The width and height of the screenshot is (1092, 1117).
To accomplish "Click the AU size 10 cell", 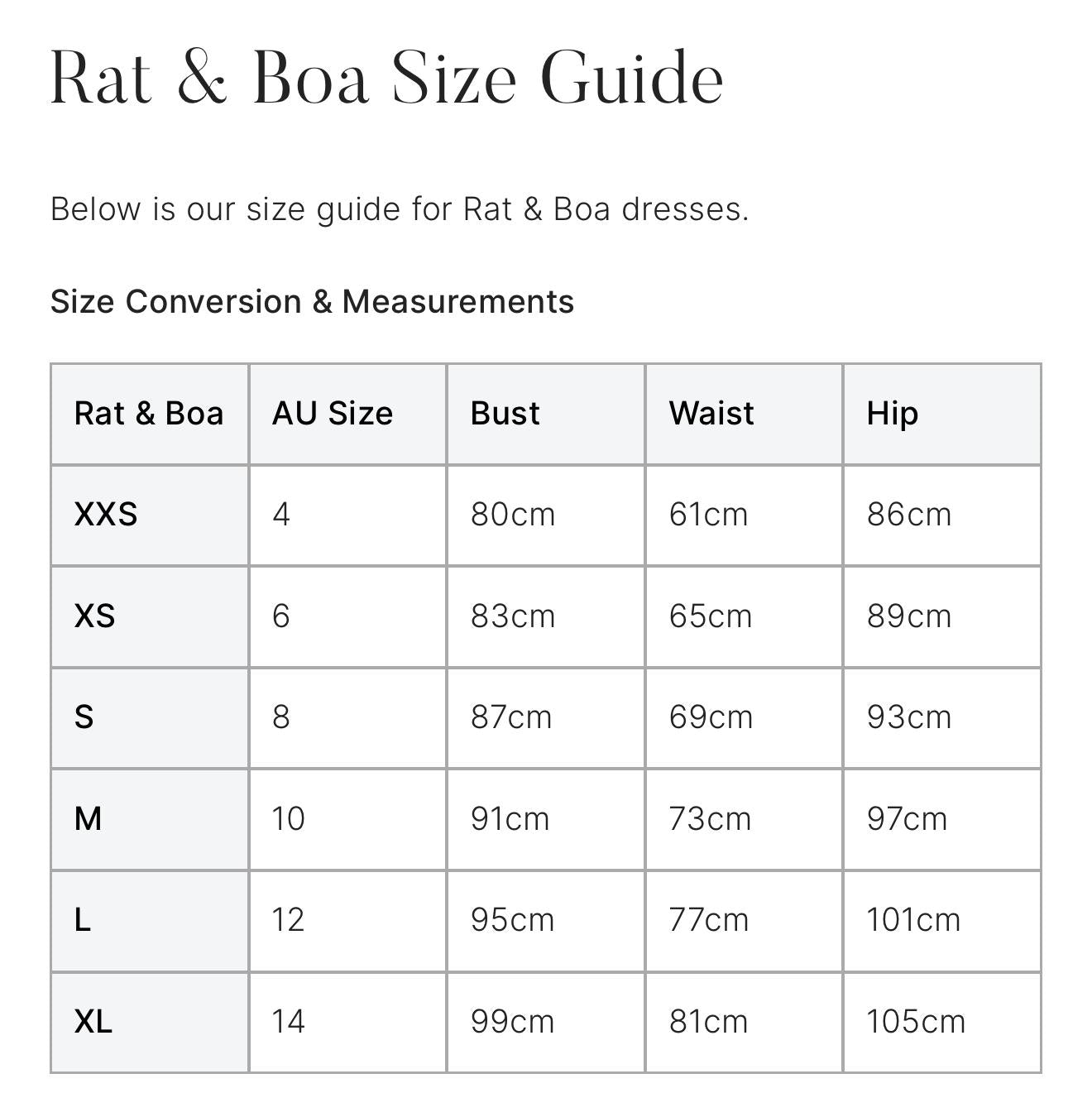I will (x=289, y=819).
